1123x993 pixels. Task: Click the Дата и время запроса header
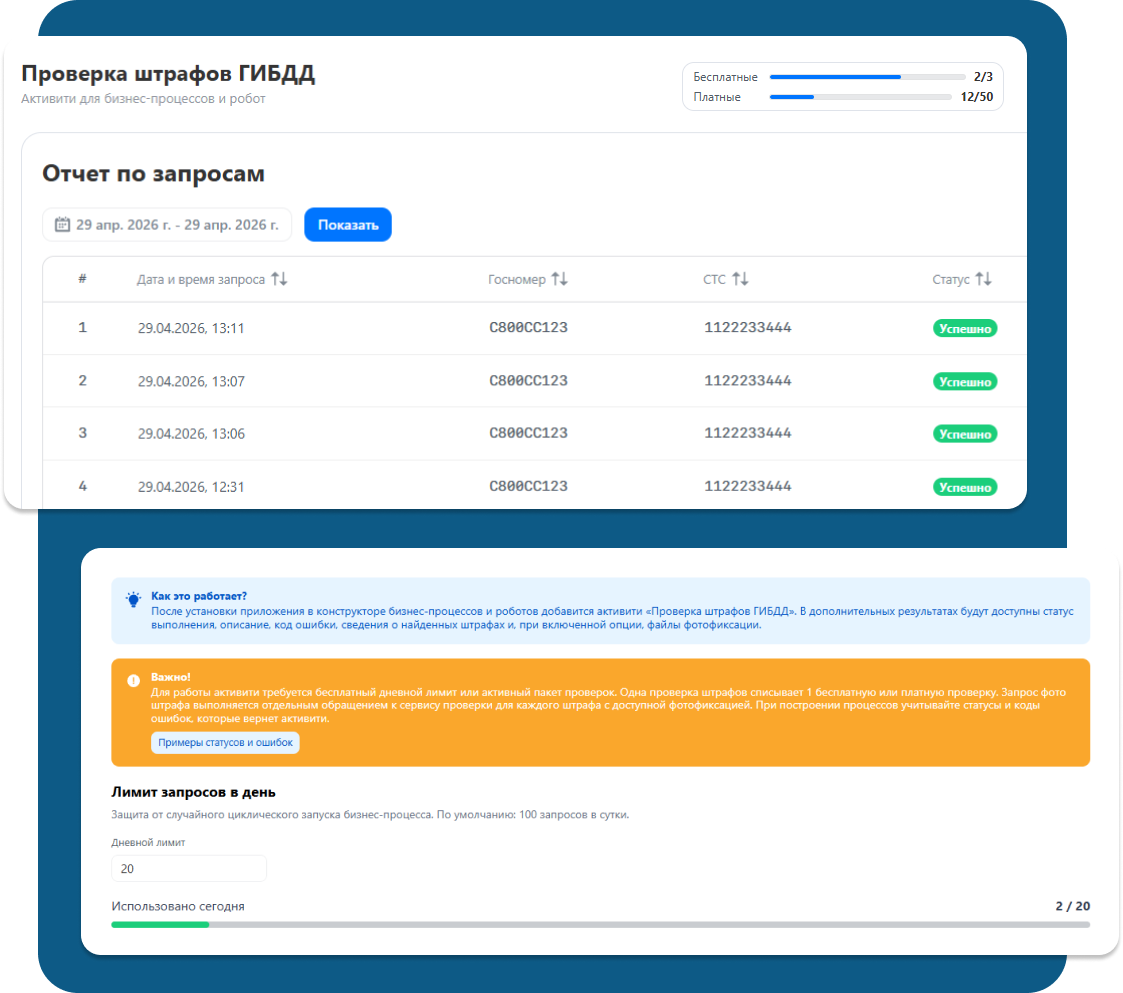(x=201, y=279)
